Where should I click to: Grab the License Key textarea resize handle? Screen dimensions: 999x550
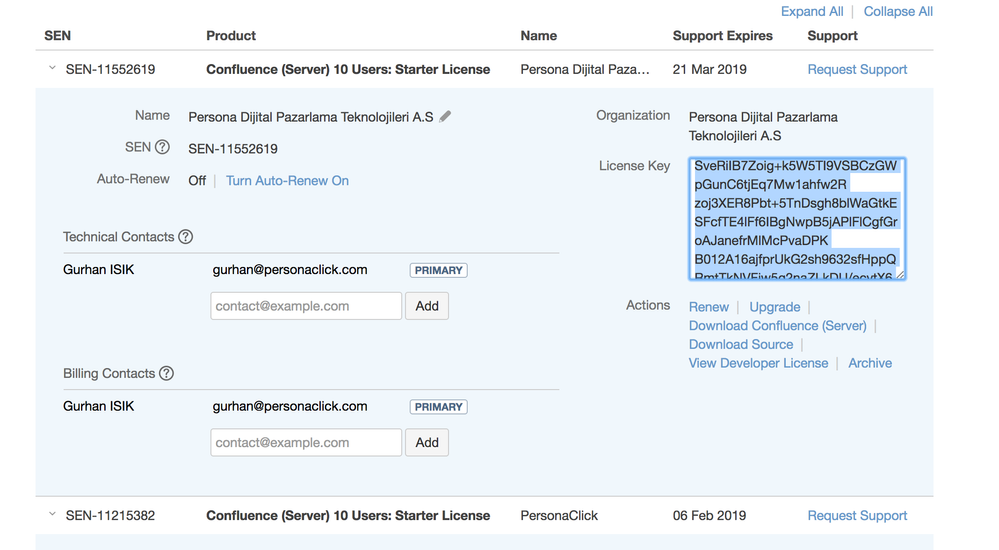(900, 274)
